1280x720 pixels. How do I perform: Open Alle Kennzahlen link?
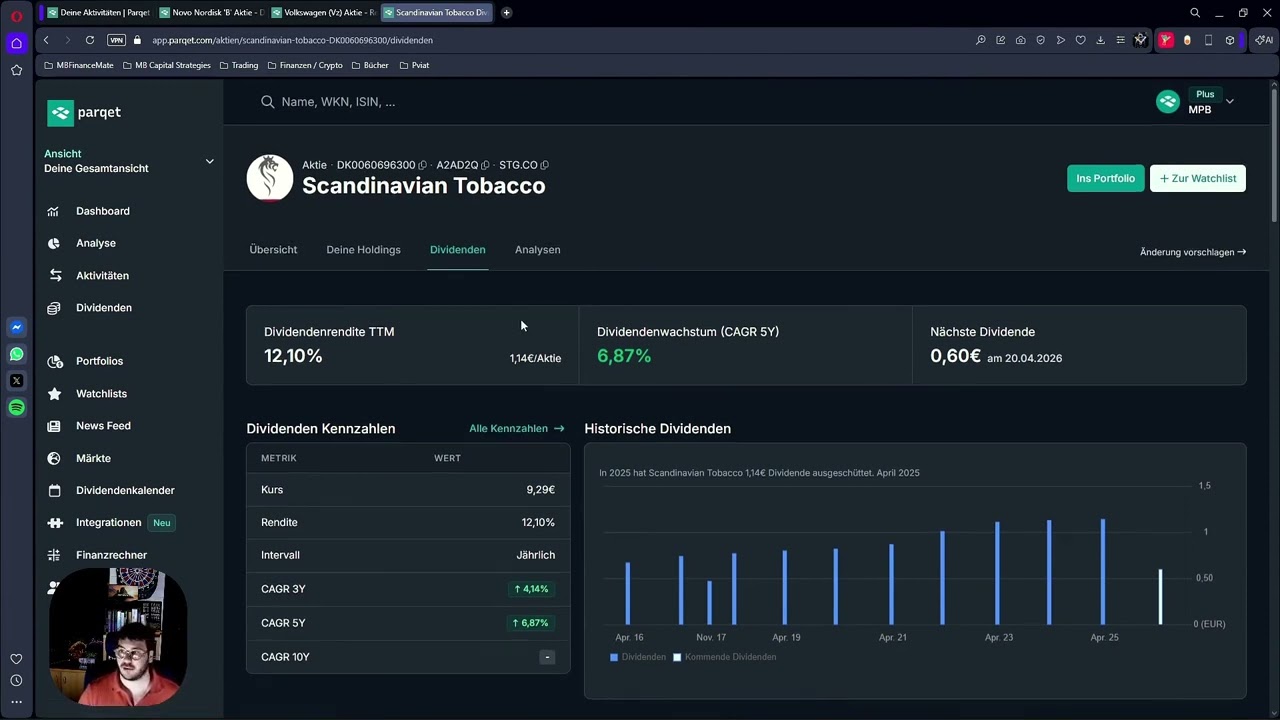(517, 429)
